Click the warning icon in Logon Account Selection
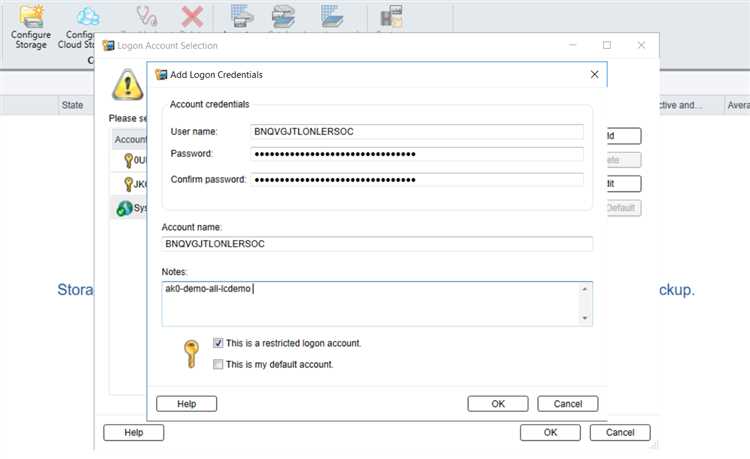The height and width of the screenshot is (459, 750). coord(127,85)
